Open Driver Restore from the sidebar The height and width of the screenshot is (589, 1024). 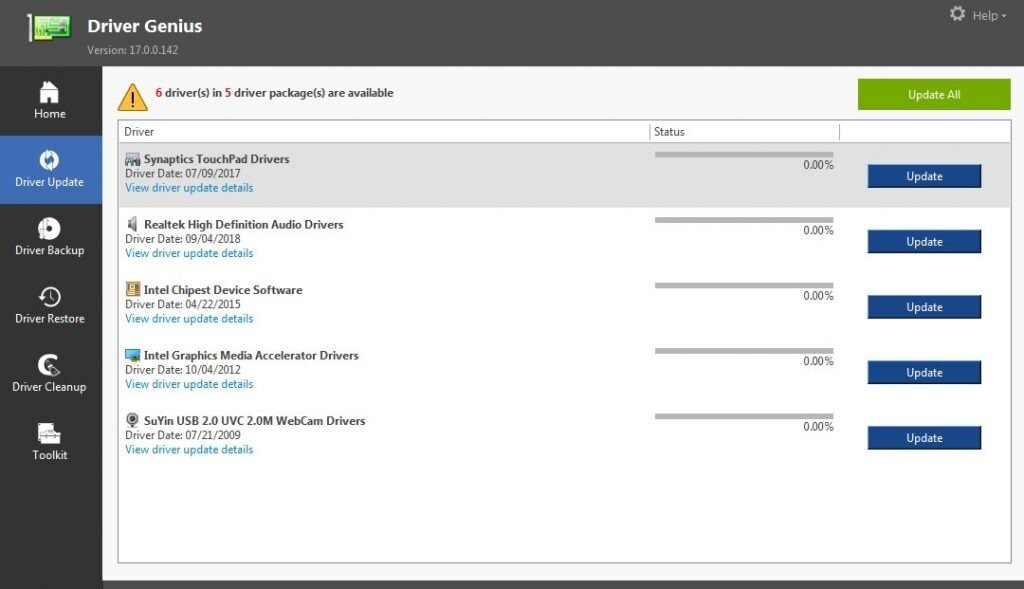click(x=49, y=305)
